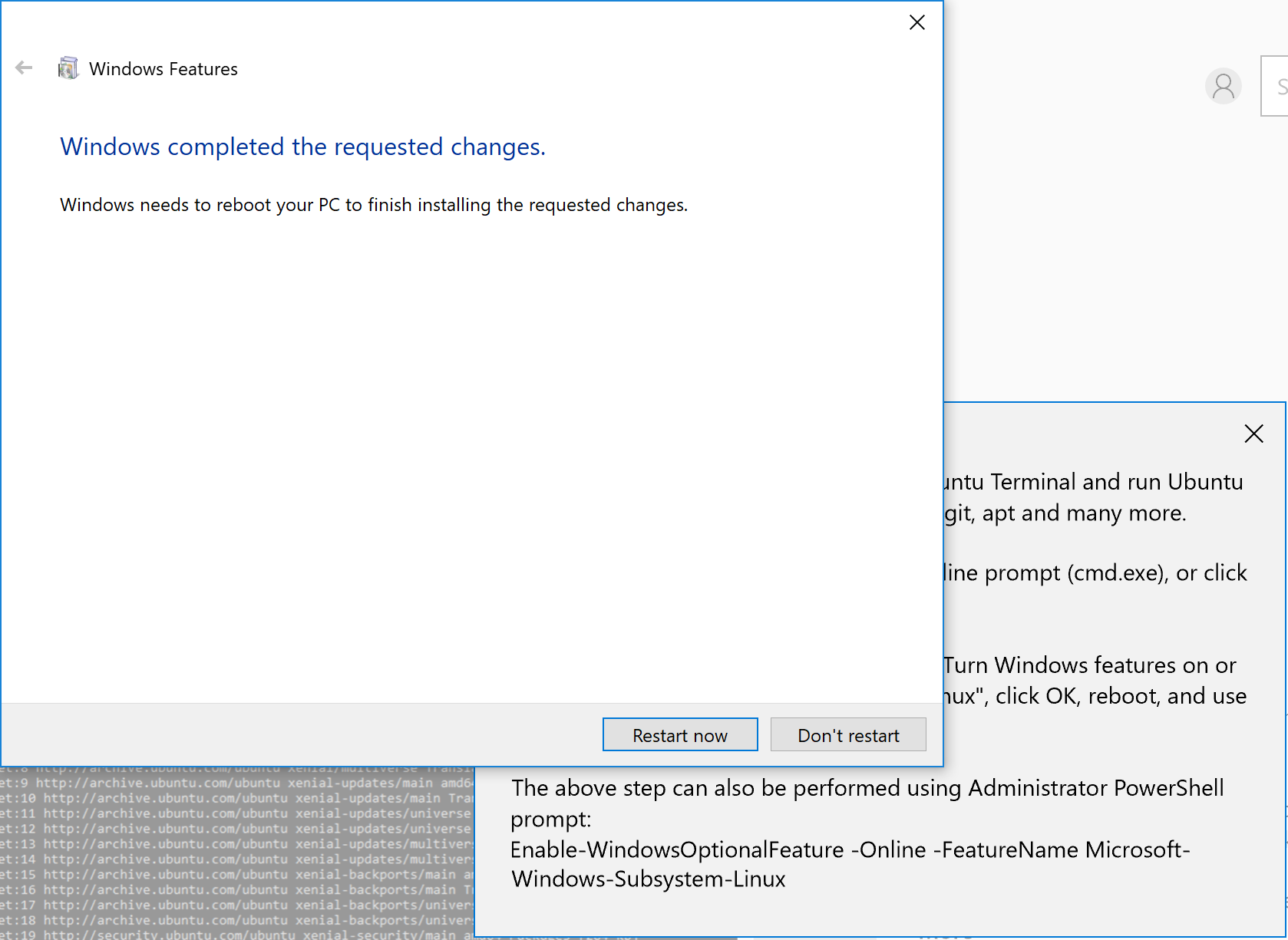Click the partly visible search box beside avatar
The width and height of the screenshot is (1288, 940).
pos(1275,86)
